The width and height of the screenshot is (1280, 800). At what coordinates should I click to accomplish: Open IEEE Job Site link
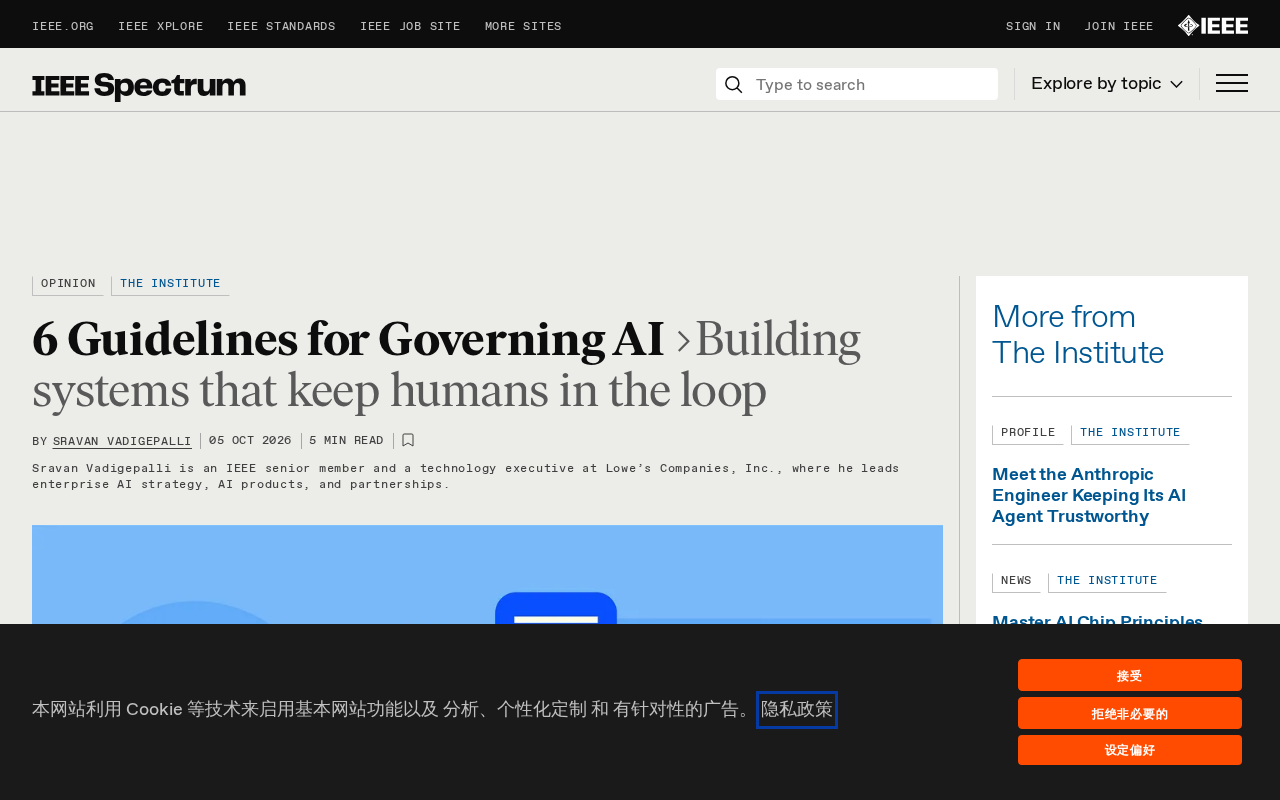[410, 27]
